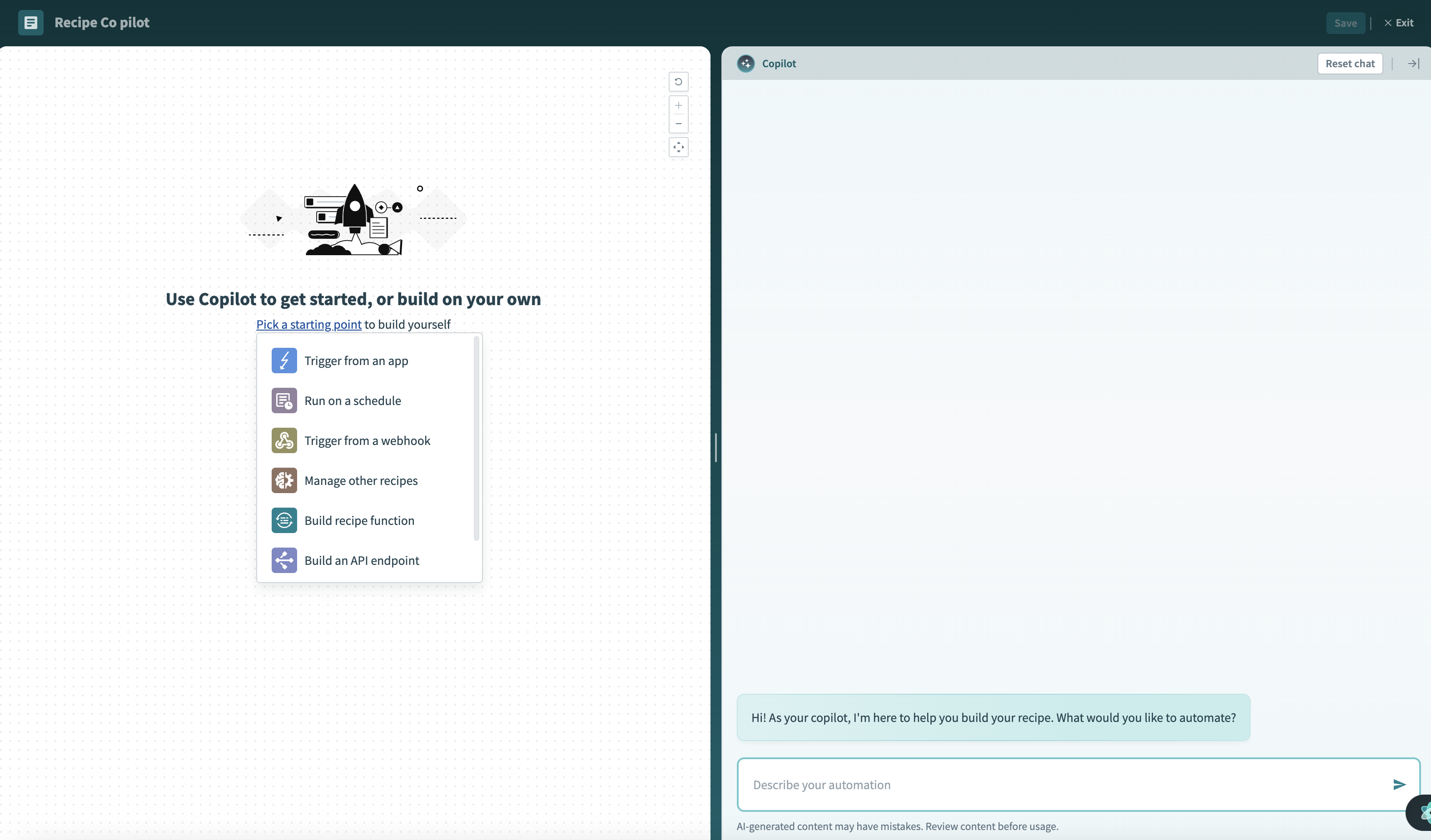Click the recipe document icon in header
Image resolution: width=1431 pixels, height=840 pixels.
(31, 23)
